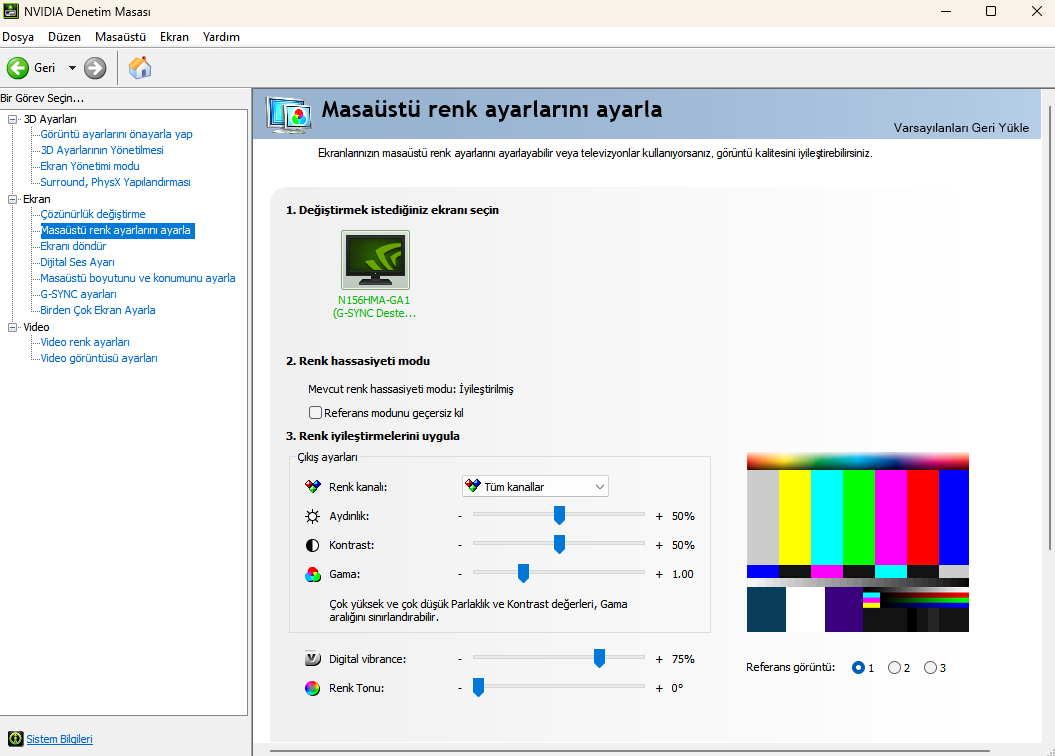
Task: Open Çözünürlük değiştirme page
Action: pos(93,214)
